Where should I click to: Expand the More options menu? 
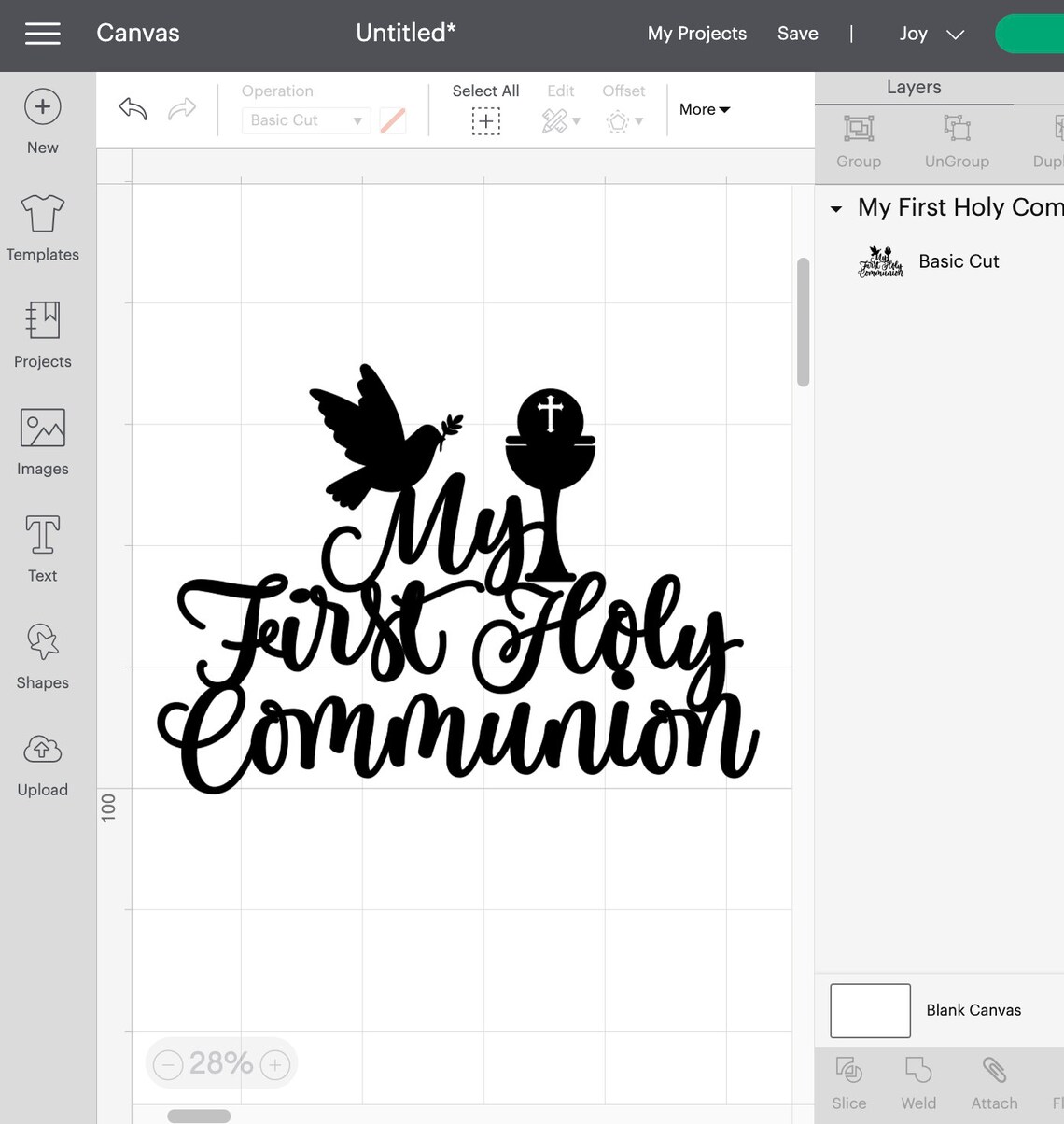click(x=704, y=109)
